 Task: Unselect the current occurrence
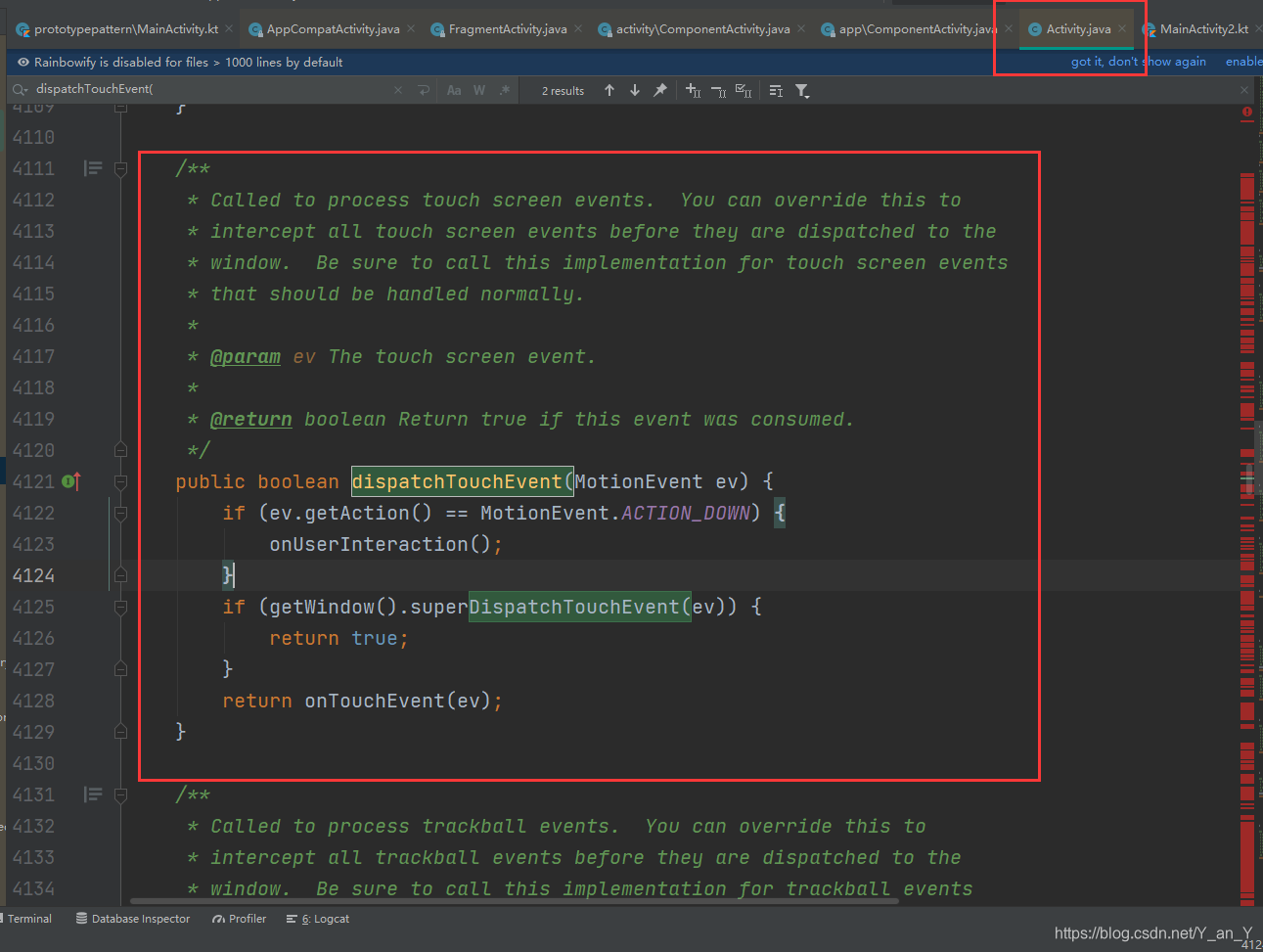(718, 90)
